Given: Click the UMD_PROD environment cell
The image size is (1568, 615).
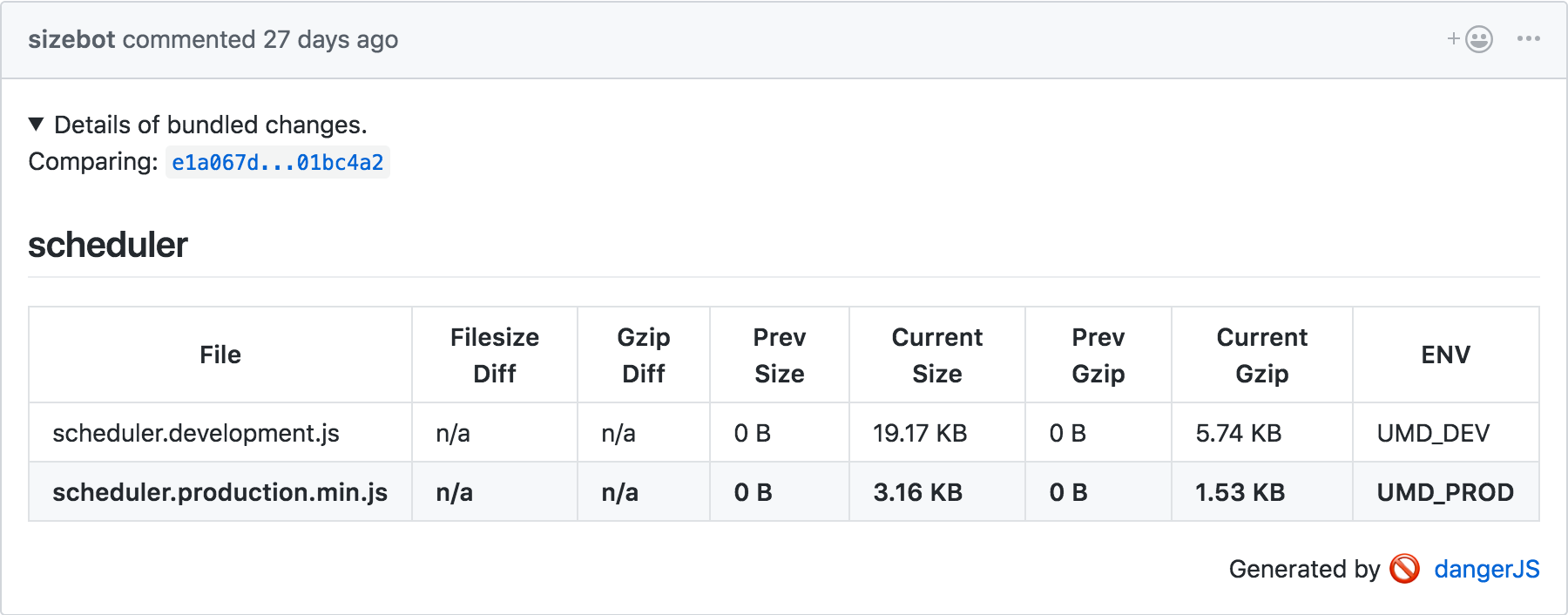Looking at the screenshot, I should tap(1444, 492).
